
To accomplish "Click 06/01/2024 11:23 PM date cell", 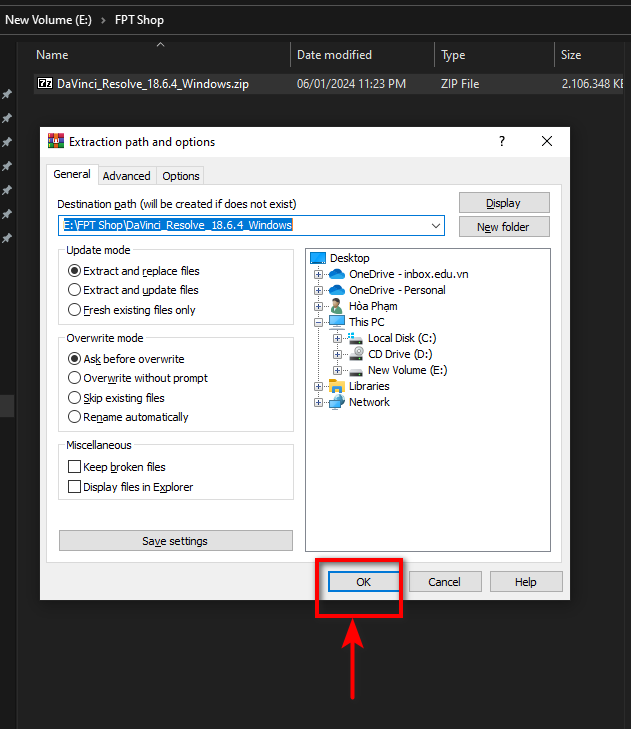I will tap(352, 84).
